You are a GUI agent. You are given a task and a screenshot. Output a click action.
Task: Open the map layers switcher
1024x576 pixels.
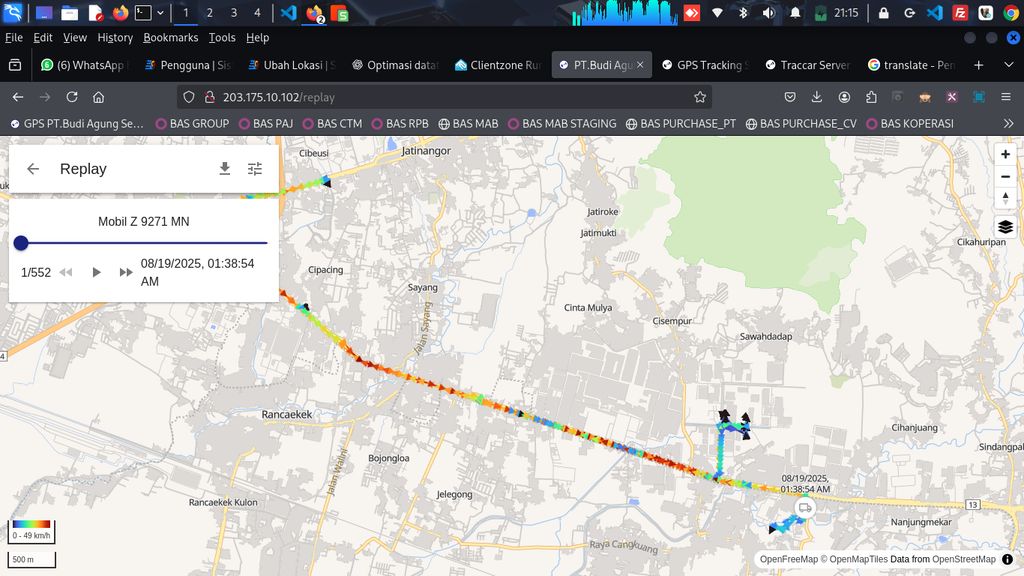point(1005,227)
